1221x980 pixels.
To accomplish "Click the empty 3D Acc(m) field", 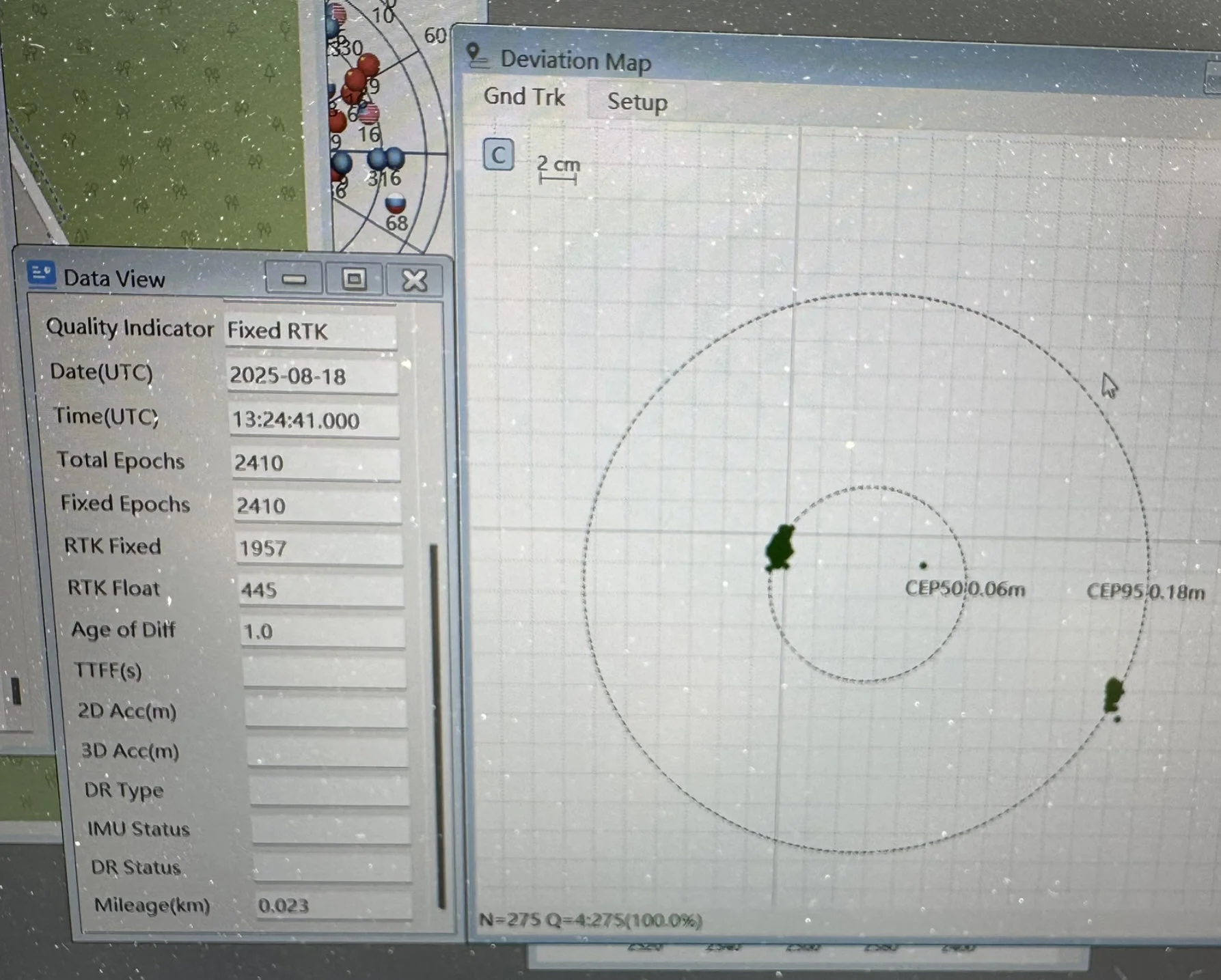I will click(327, 751).
